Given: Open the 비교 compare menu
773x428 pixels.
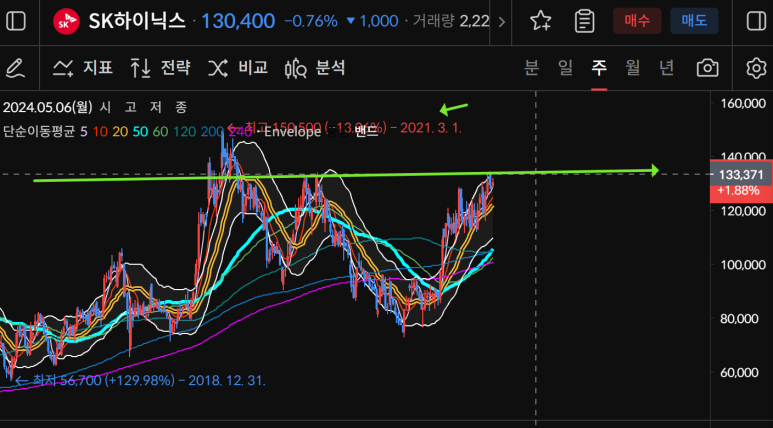Looking at the screenshot, I should (238, 68).
